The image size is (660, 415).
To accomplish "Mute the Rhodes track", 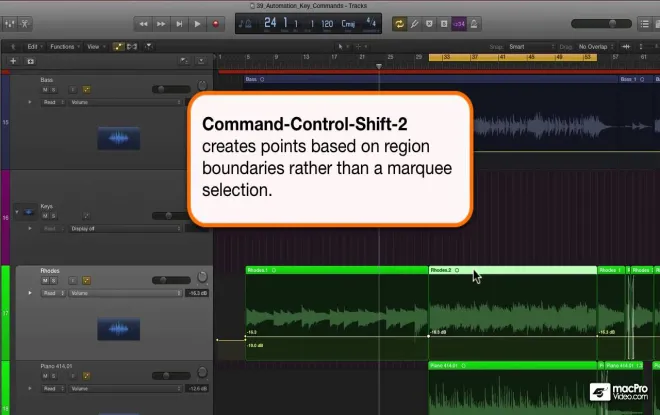I will point(45,281).
